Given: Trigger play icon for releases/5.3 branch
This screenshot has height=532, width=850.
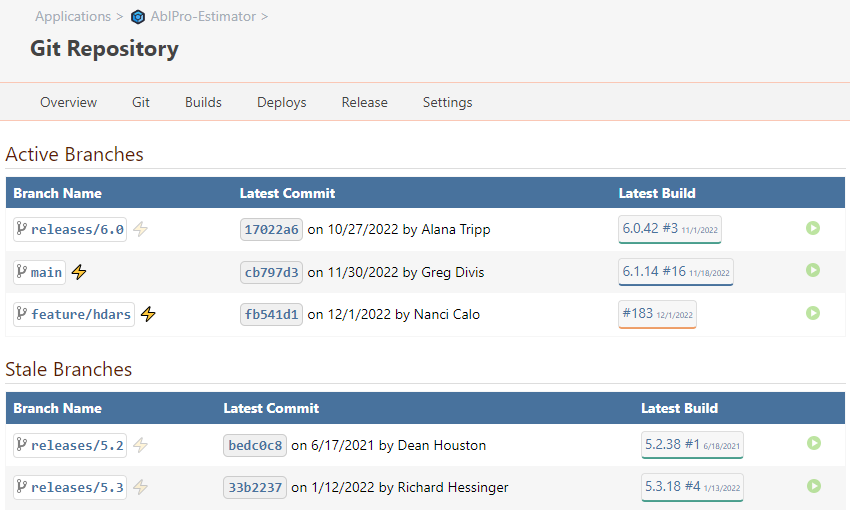Looking at the screenshot, I should [813, 486].
